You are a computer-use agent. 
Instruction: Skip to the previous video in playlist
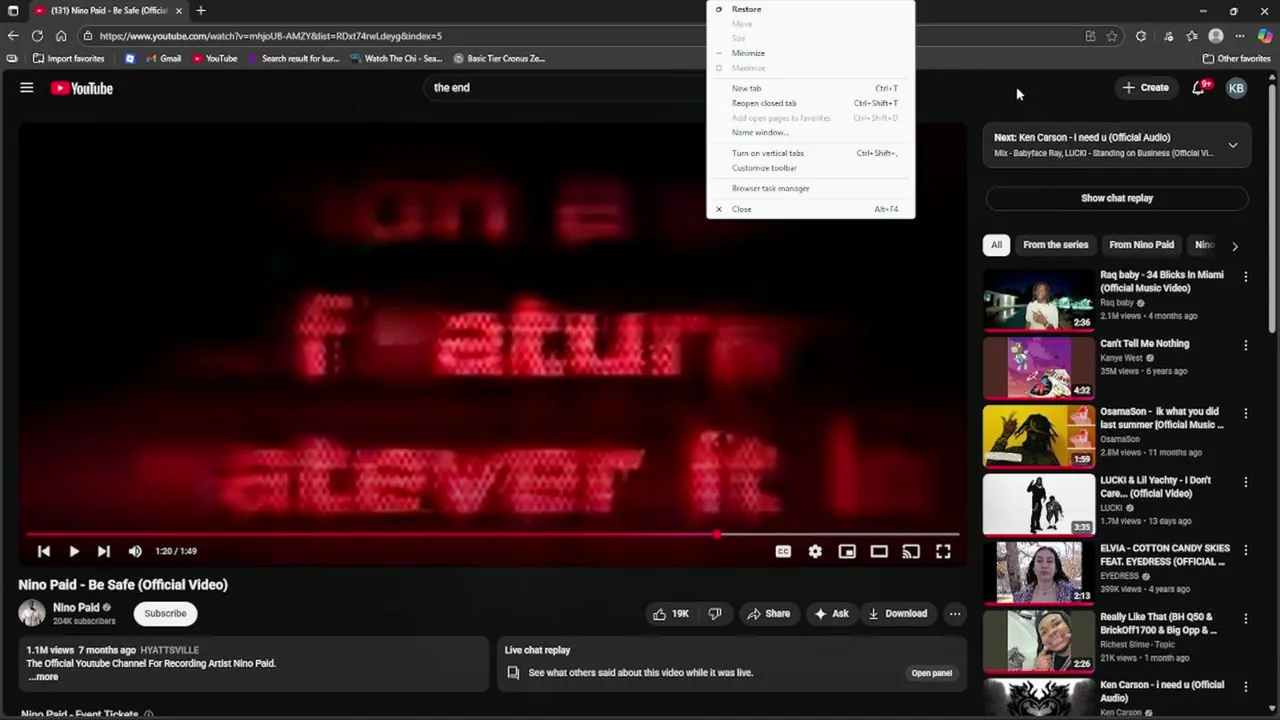pyautogui.click(x=43, y=551)
